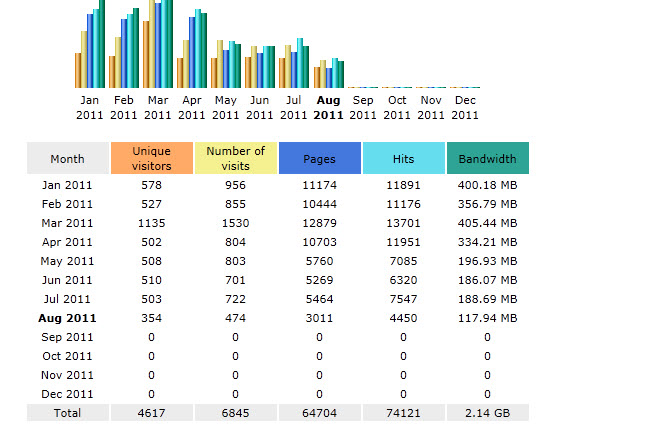
Task: Click the Sep 2011 chart axis label
Action: click(363, 107)
